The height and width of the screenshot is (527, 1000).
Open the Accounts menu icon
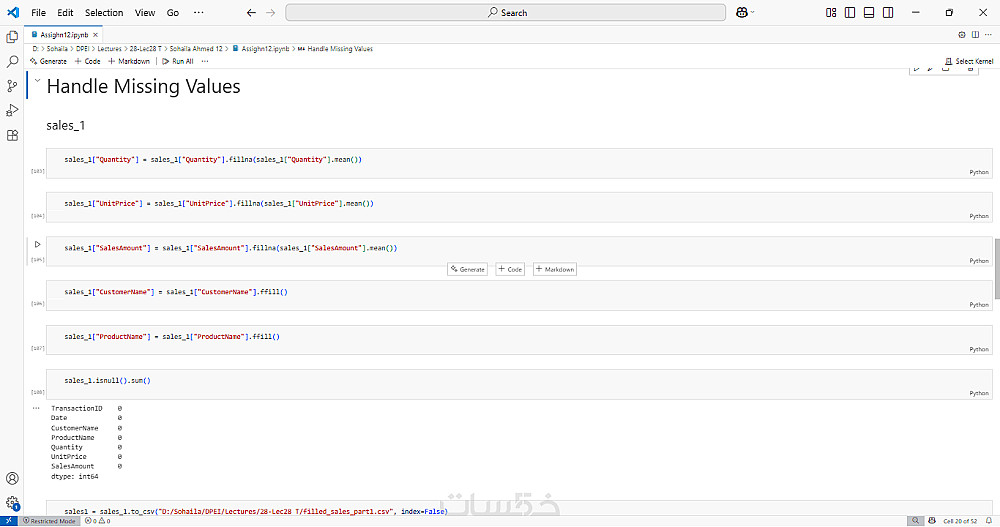pyautogui.click(x=12, y=479)
